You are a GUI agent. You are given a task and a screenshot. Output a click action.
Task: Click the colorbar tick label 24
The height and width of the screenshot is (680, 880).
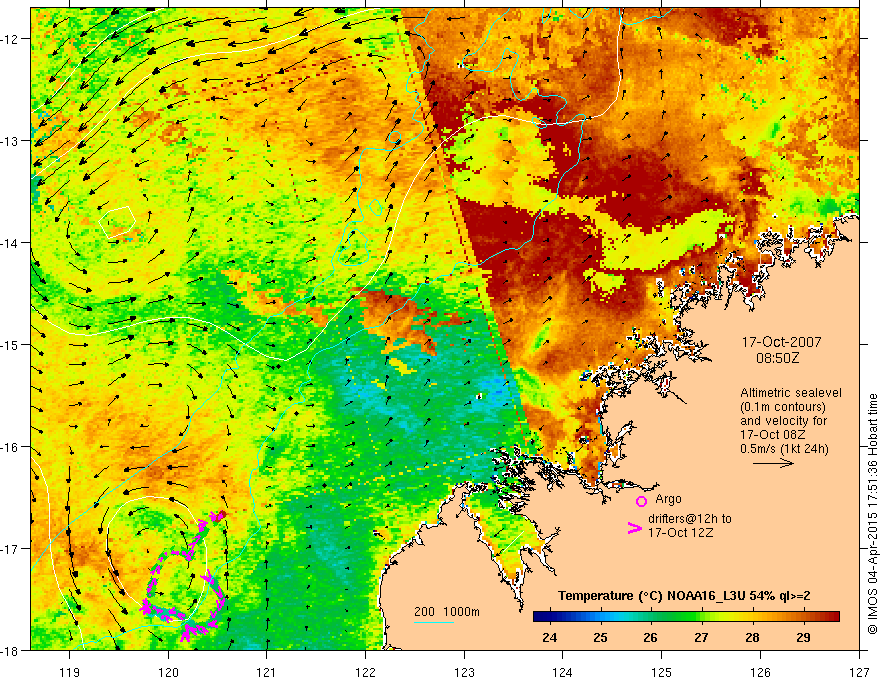(550, 637)
